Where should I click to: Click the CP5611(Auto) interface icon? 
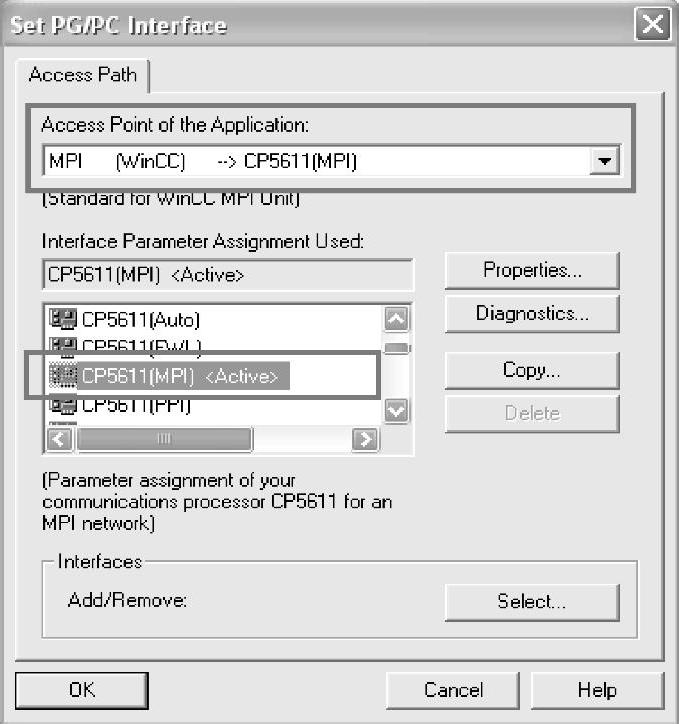pyautogui.click(x=64, y=320)
